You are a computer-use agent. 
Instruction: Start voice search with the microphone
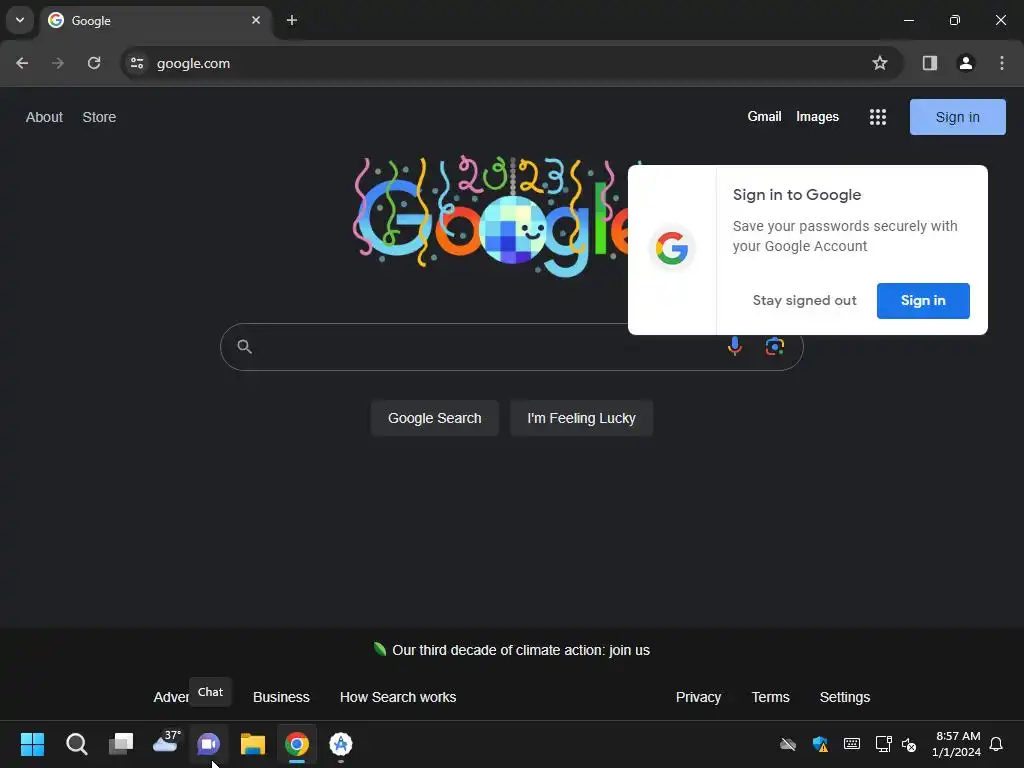tap(735, 346)
